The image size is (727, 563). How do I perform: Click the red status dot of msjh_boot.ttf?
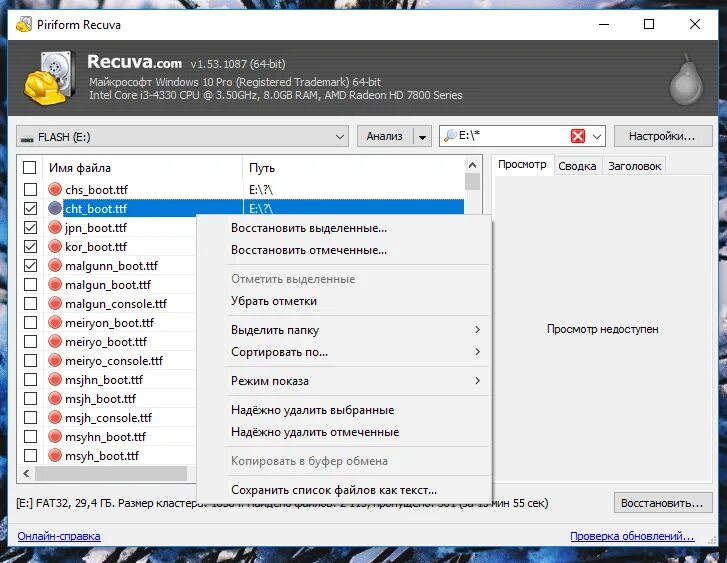point(55,398)
